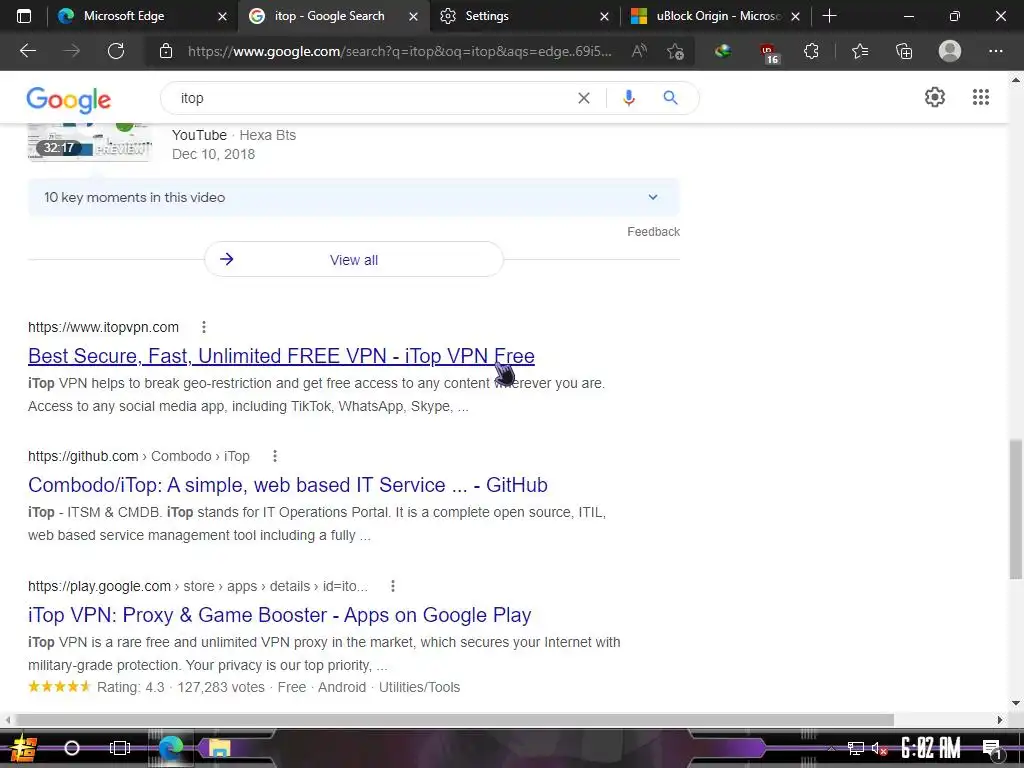1024x768 pixels.
Task: Open uBlock Origin extension showing 16
Action: point(769,53)
